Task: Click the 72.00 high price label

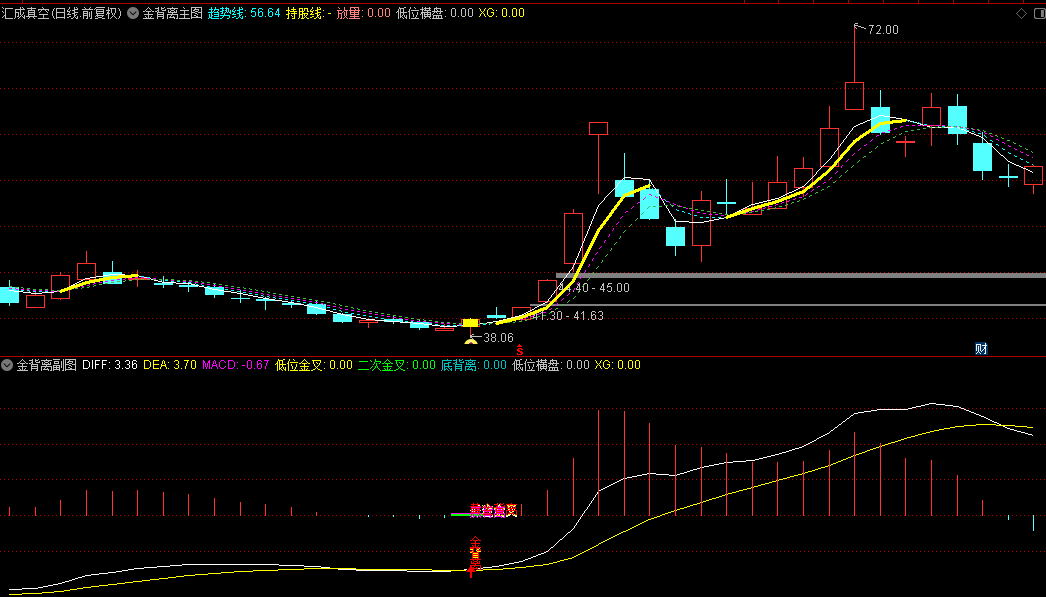Action: point(883,30)
